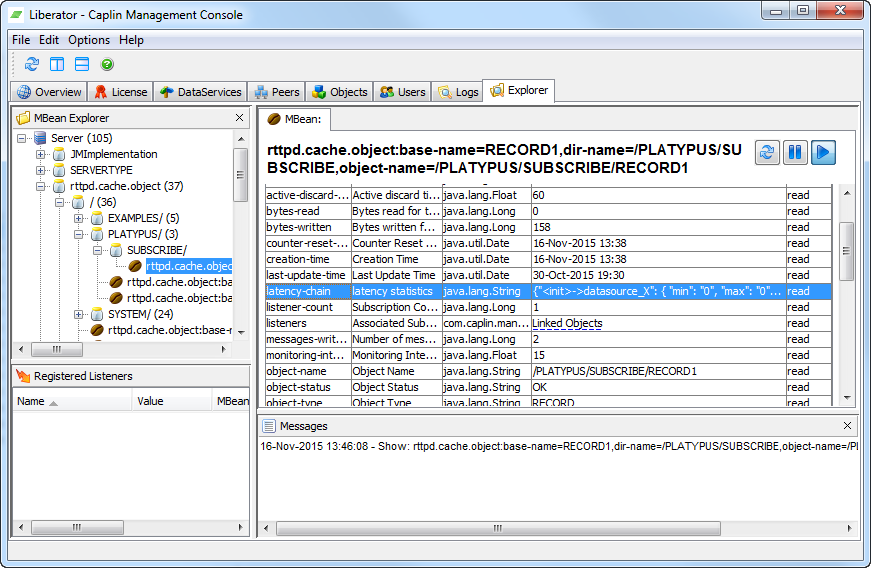
Task: Select the bytes-written attribute cell
Action: (308, 227)
